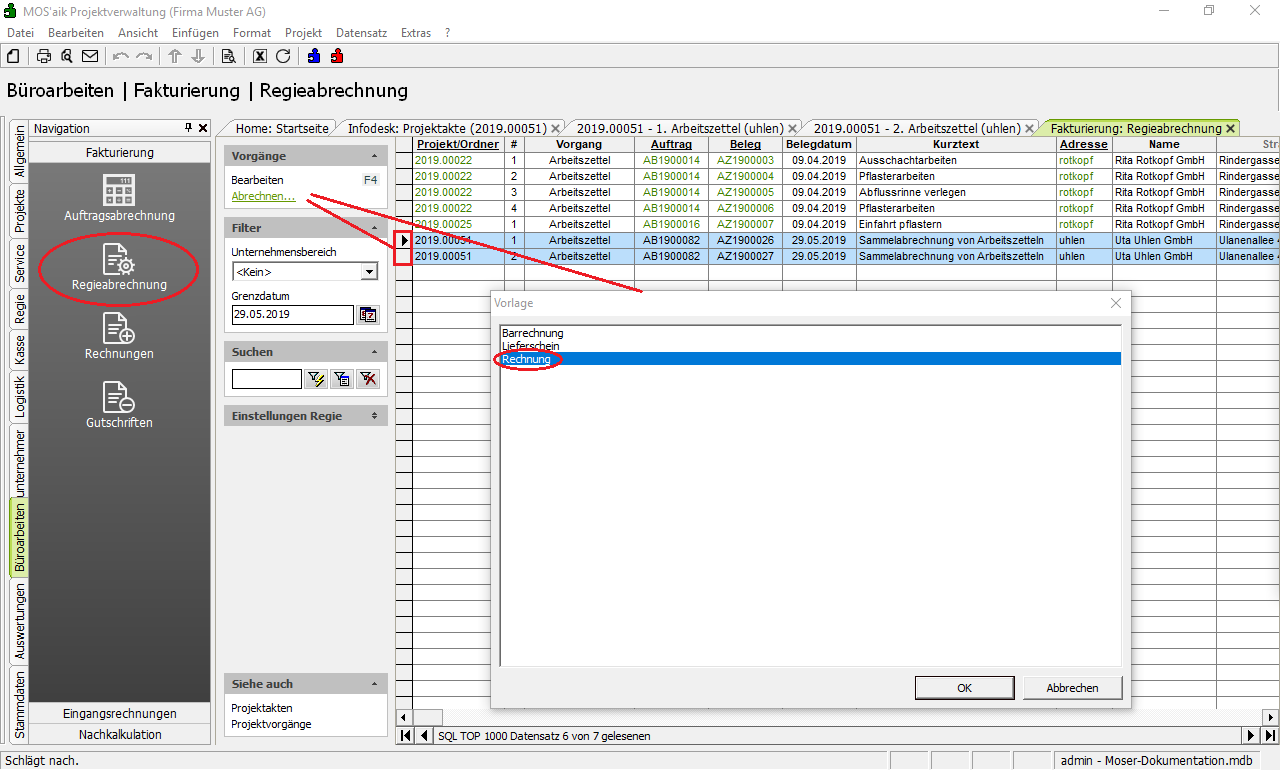This screenshot has width=1280, height=770.
Task: Open the Unternehmensbereich dropdown
Action: click(369, 272)
